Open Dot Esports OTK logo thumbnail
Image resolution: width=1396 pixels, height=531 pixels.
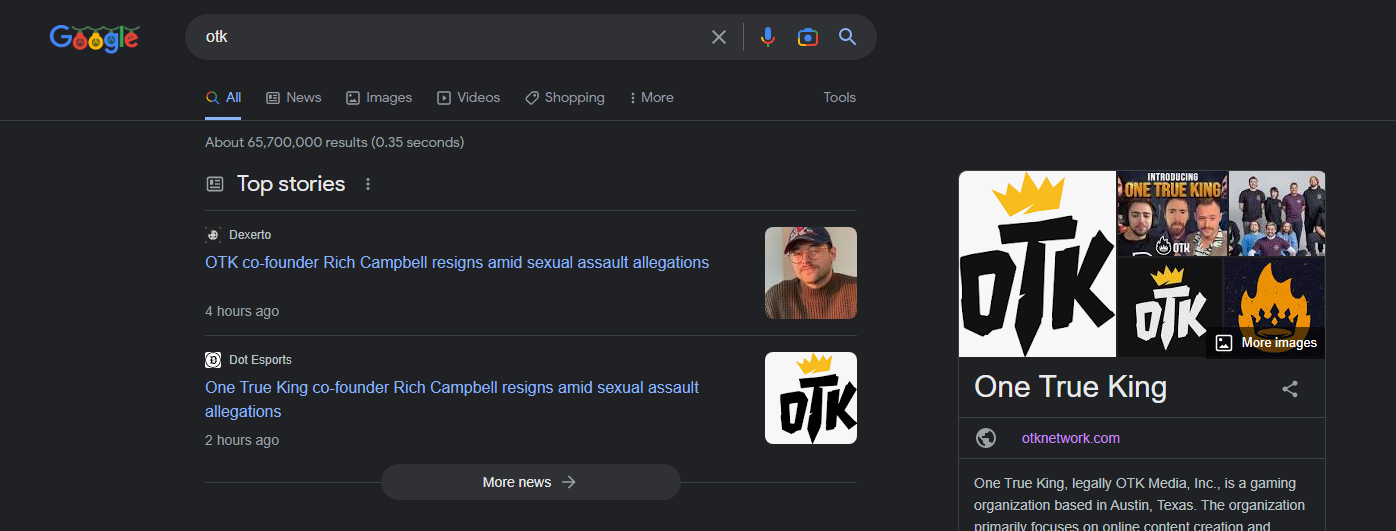click(x=811, y=398)
